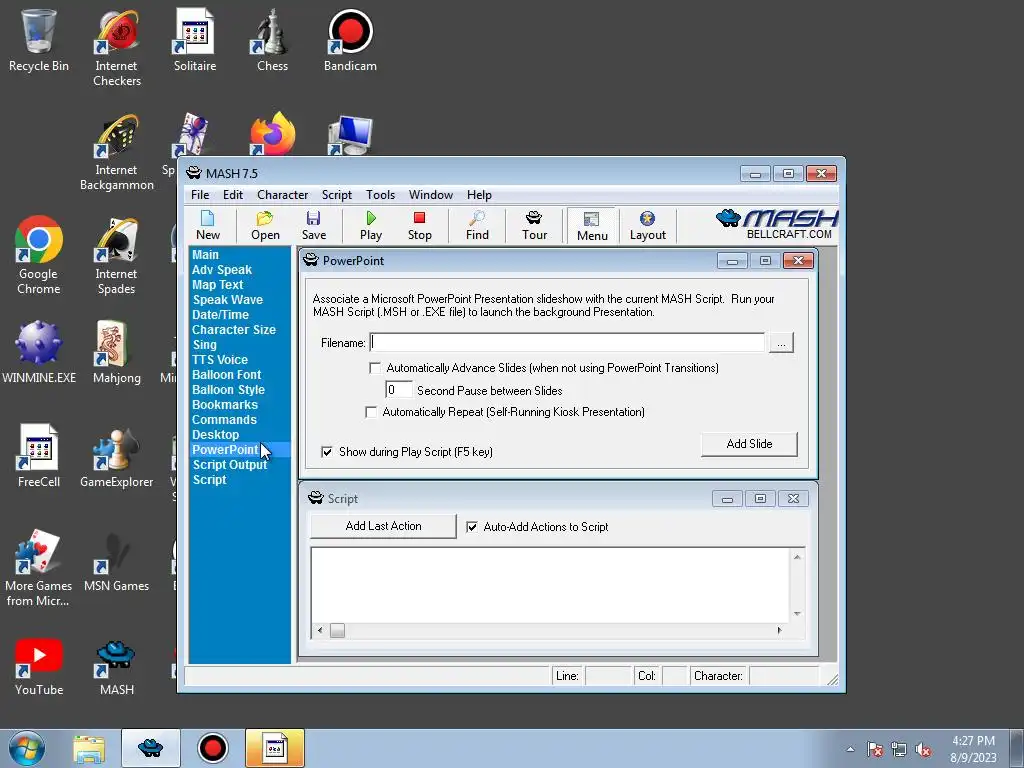Select Main in the sidebar list

206,255
